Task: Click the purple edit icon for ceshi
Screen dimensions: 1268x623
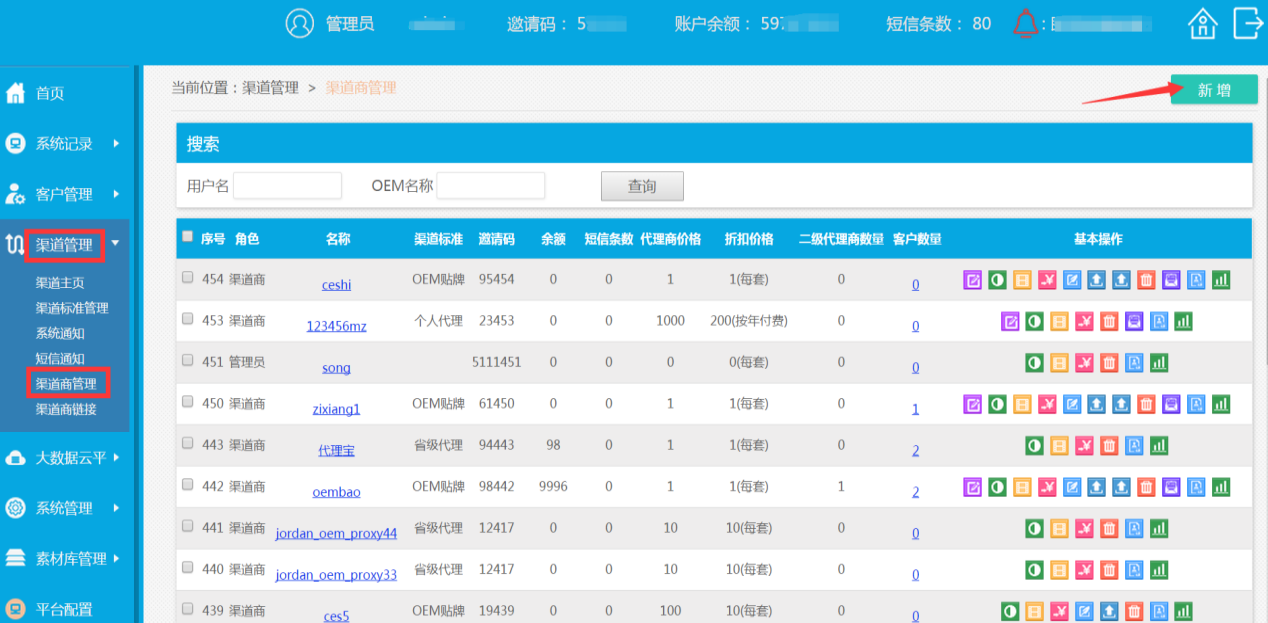Action: (972, 280)
